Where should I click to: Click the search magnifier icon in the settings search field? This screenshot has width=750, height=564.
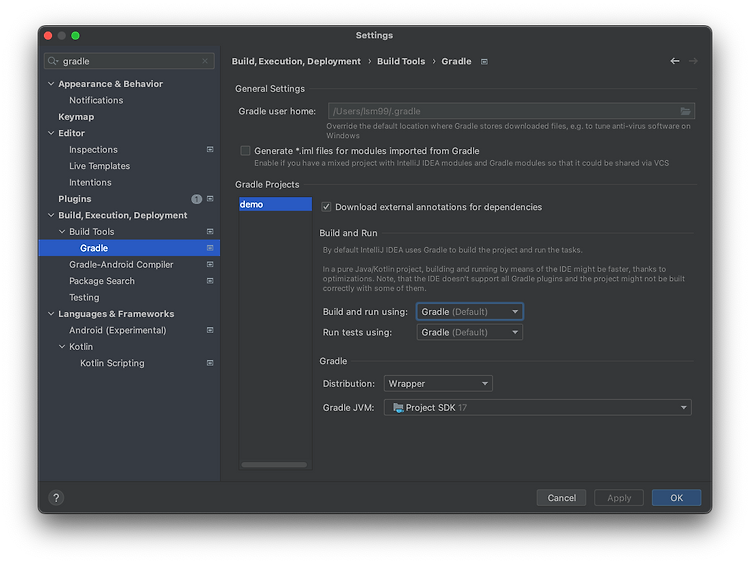[x=53, y=61]
